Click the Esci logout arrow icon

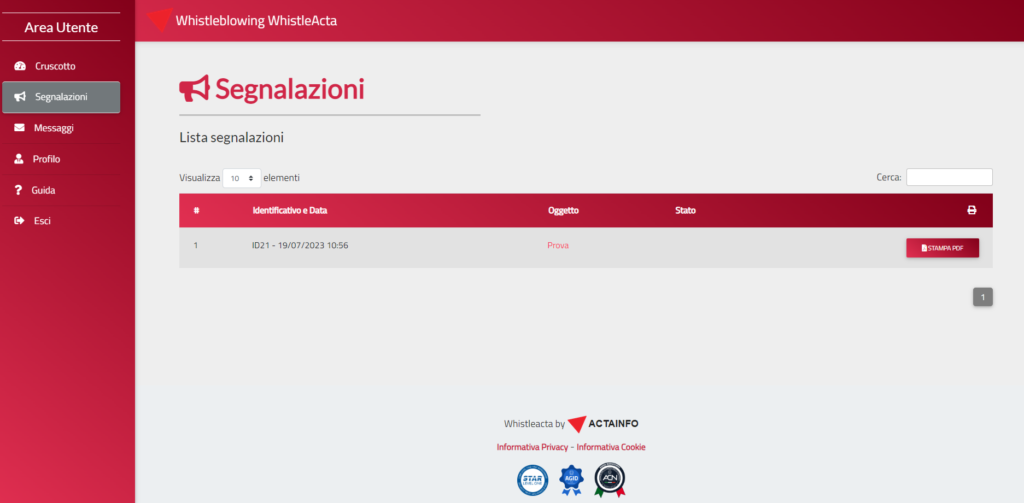(x=19, y=221)
